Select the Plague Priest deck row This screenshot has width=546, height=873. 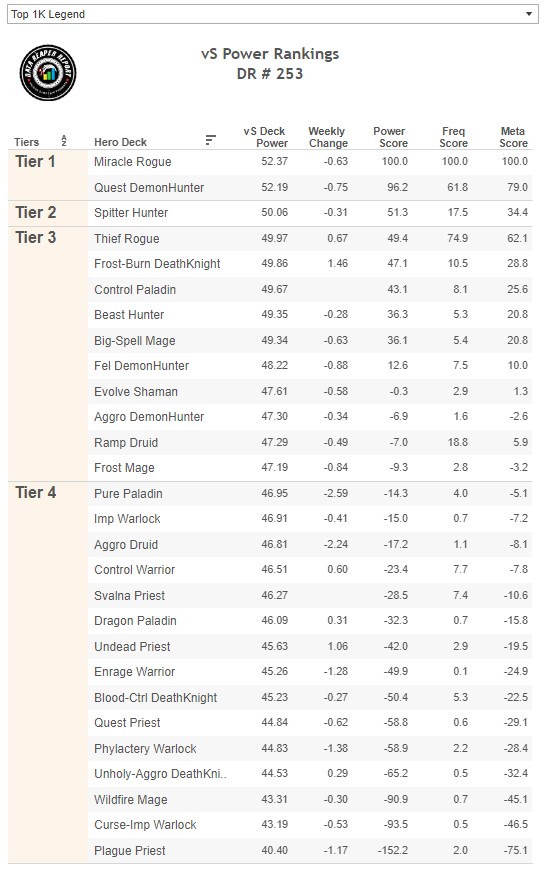tap(310, 850)
